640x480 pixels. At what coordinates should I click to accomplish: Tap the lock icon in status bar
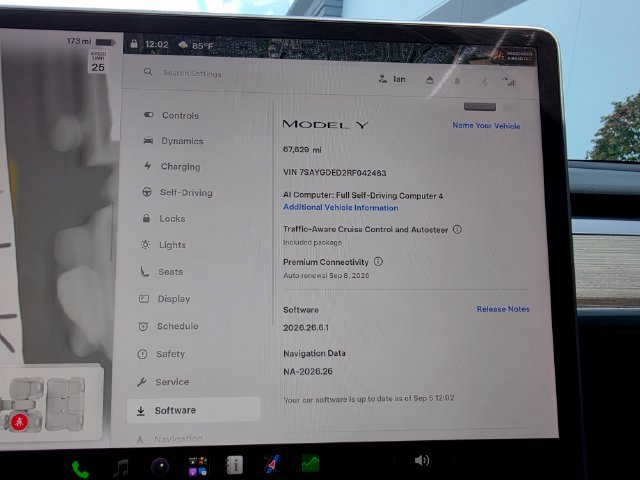point(134,43)
